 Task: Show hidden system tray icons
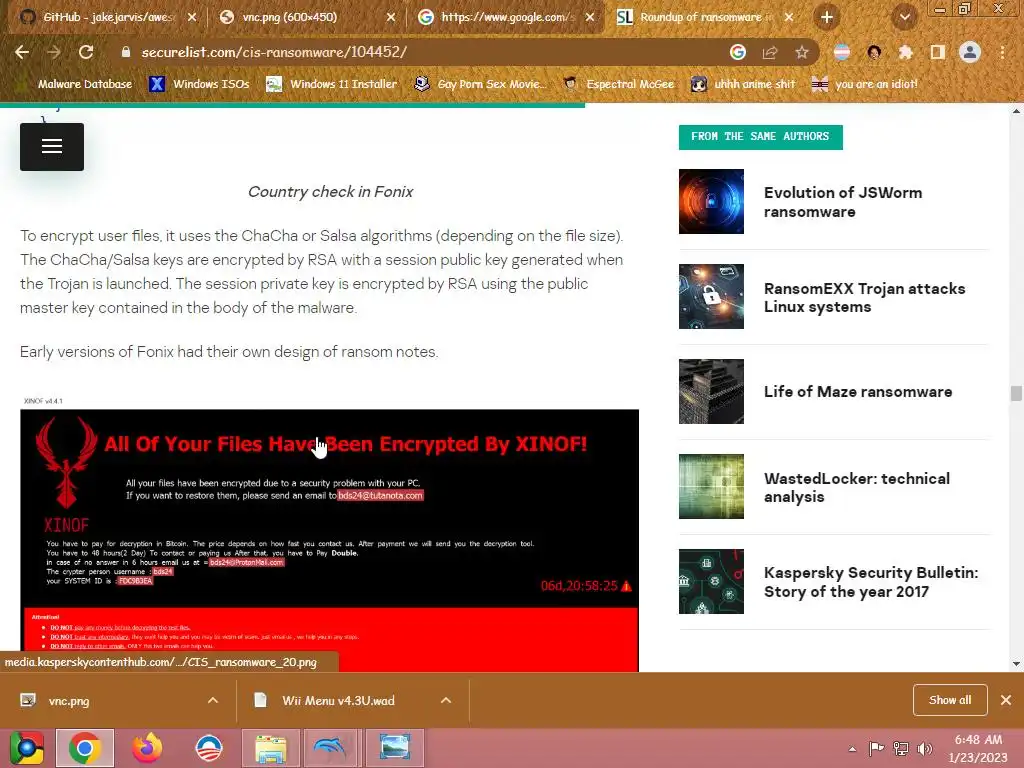pos(852,749)
